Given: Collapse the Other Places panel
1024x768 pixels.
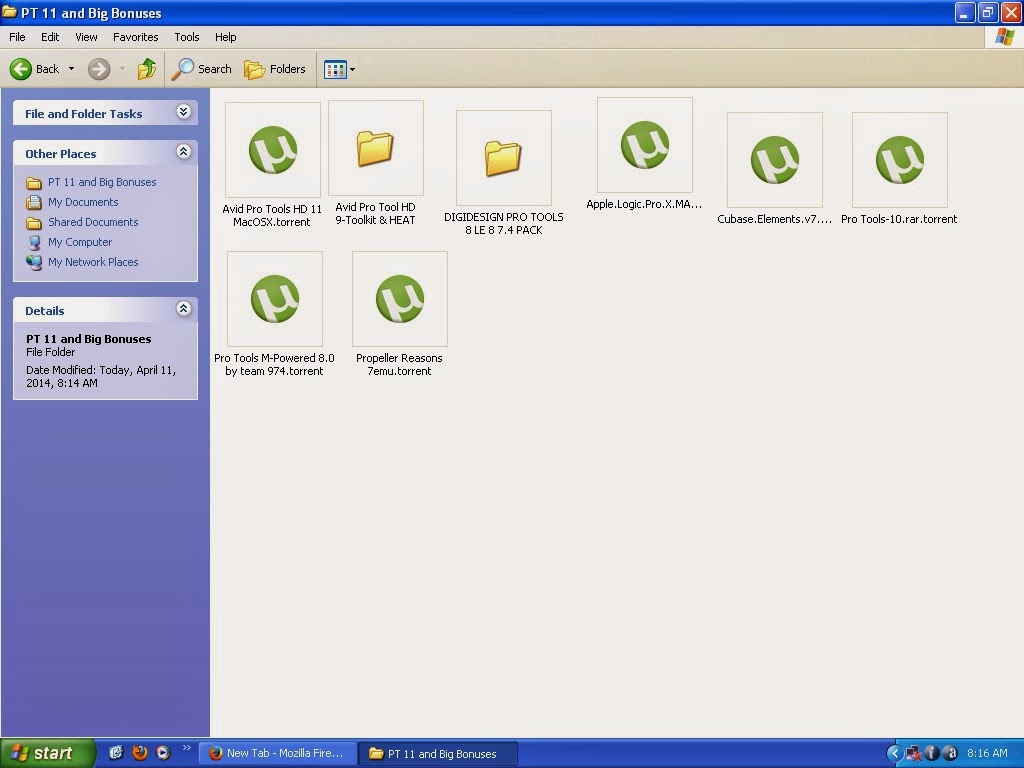Looking at the screenshot, I should pyautogui.click(x=184, y=152).
